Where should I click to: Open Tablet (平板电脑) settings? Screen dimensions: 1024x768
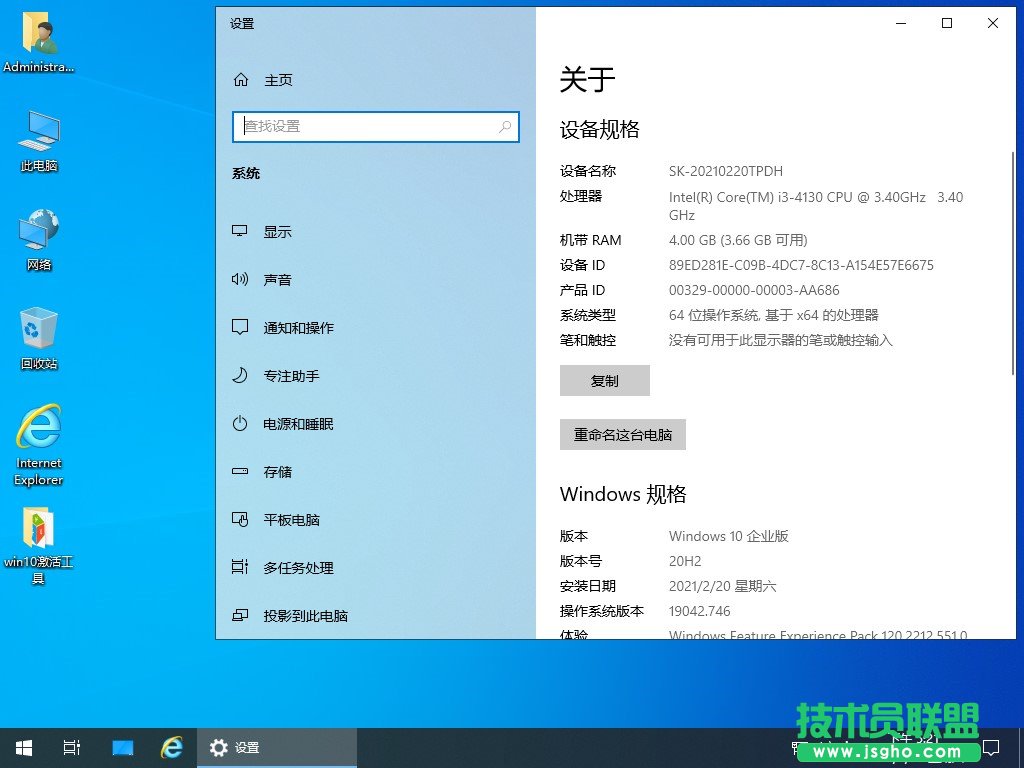tap(291, 520)
